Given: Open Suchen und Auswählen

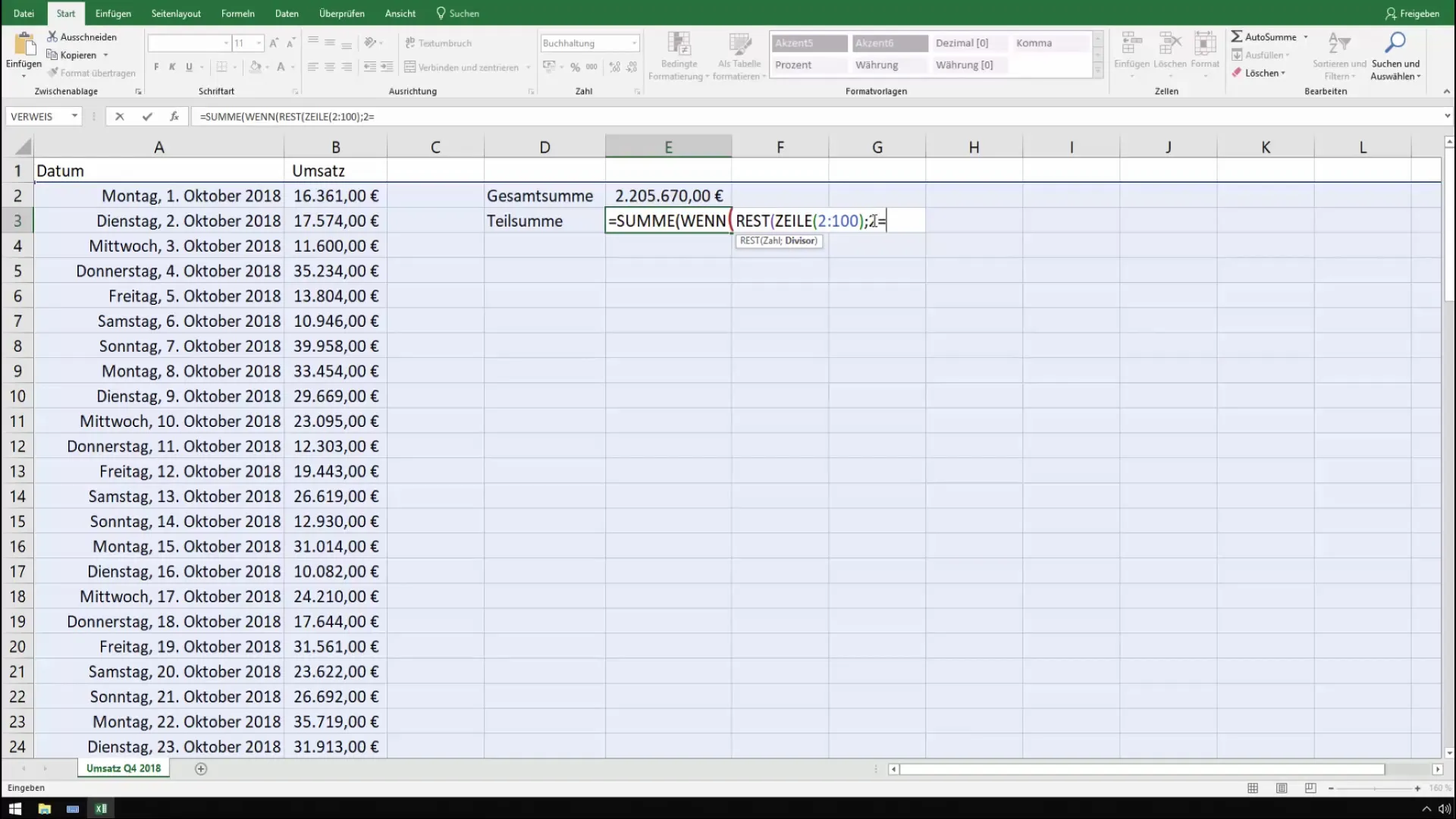Looking at the screenshot, I should coord(1395,56).
